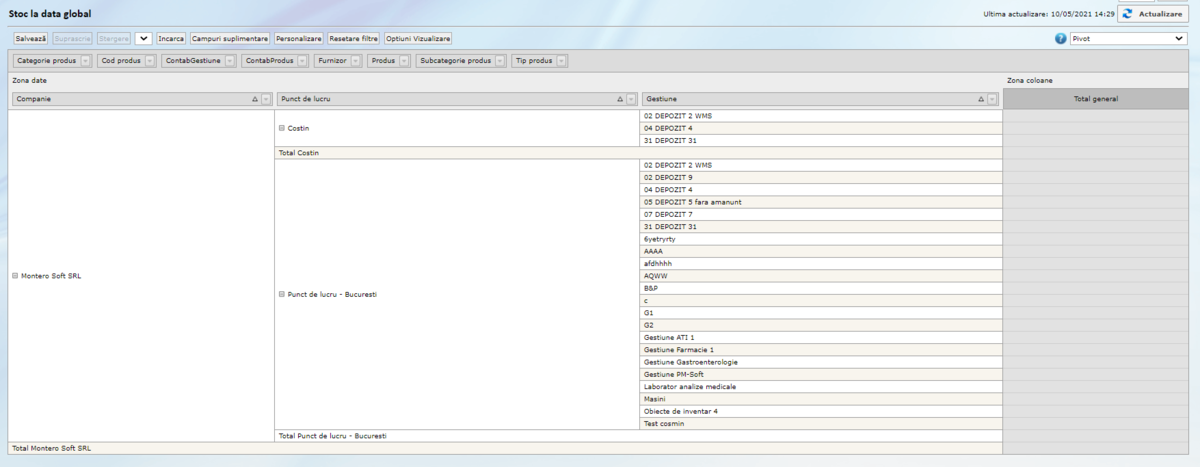
Task: Collapse the Costin work point group
Action: [282, 129]
